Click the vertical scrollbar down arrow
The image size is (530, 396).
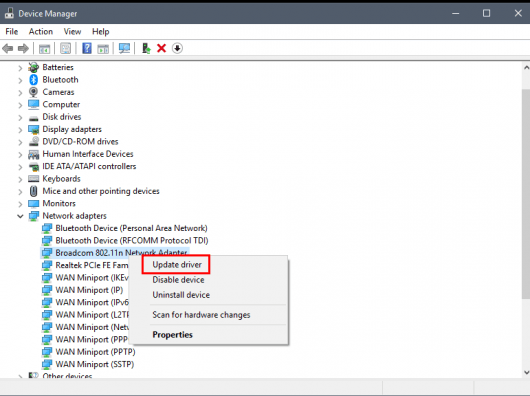526,372
